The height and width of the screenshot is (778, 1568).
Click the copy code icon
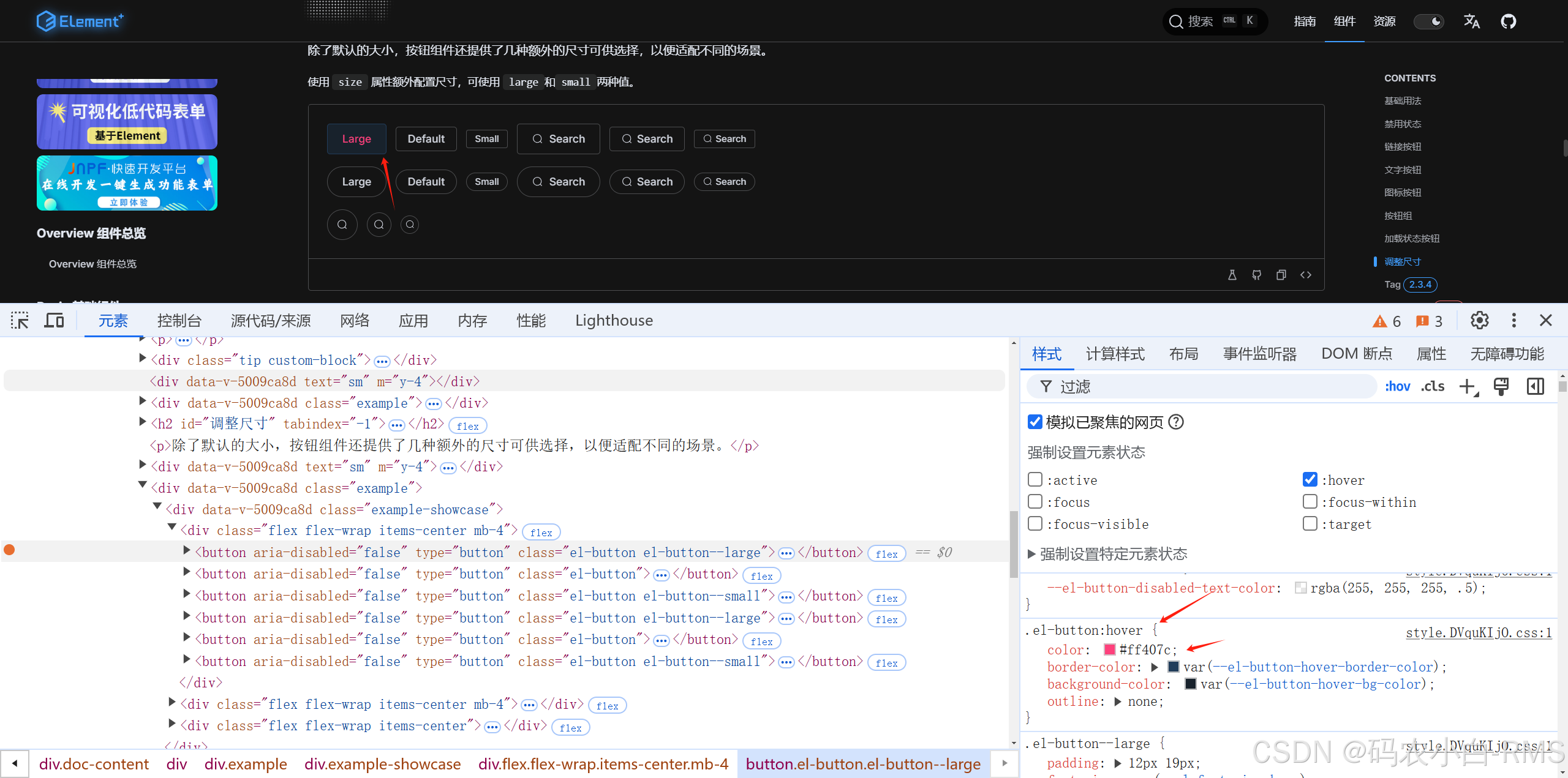click(1281, 275)
